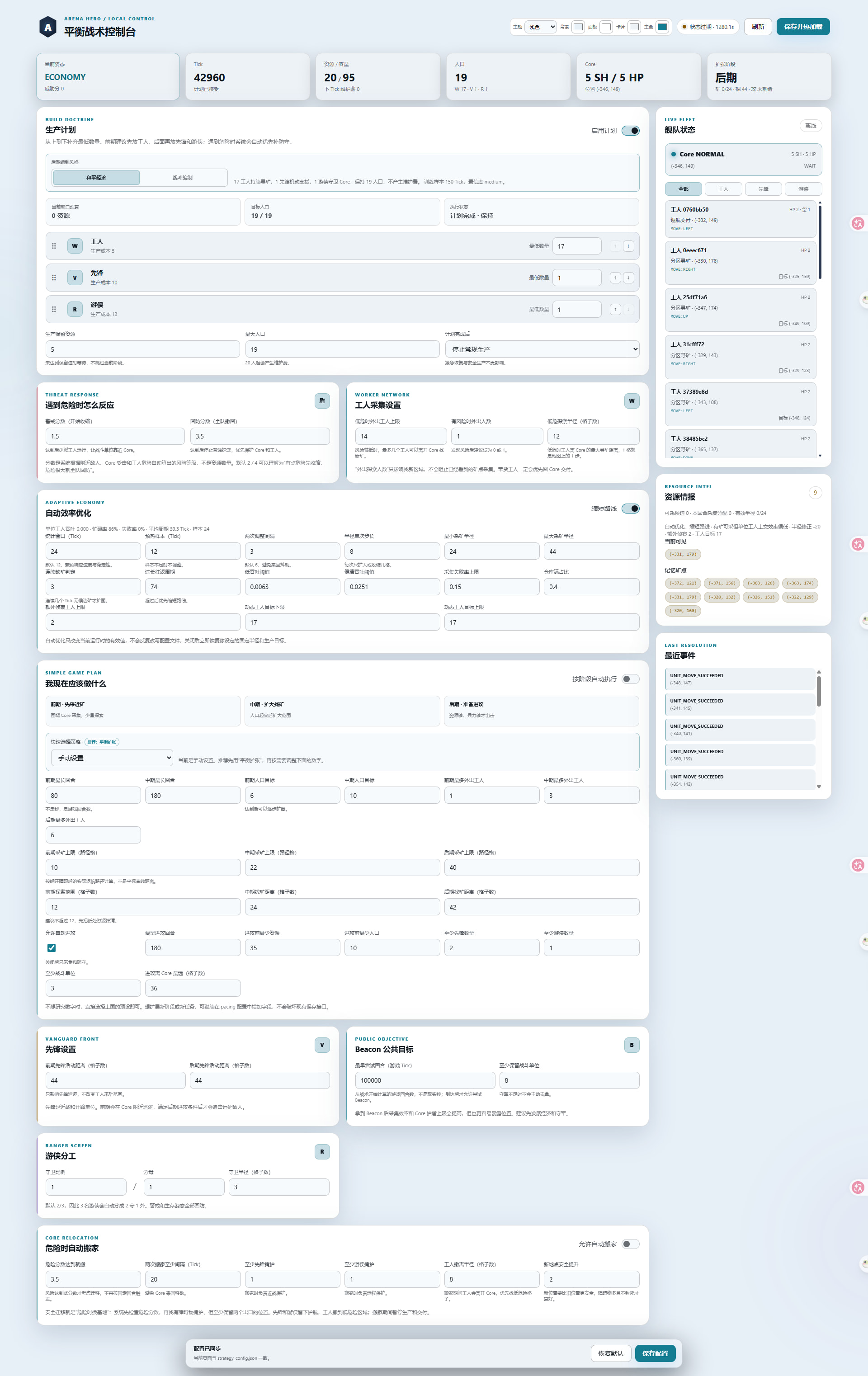Screen dimensions: 868x1376
Task: Enable the 按阶段自动执行 switch
Action: click(630, 679)
